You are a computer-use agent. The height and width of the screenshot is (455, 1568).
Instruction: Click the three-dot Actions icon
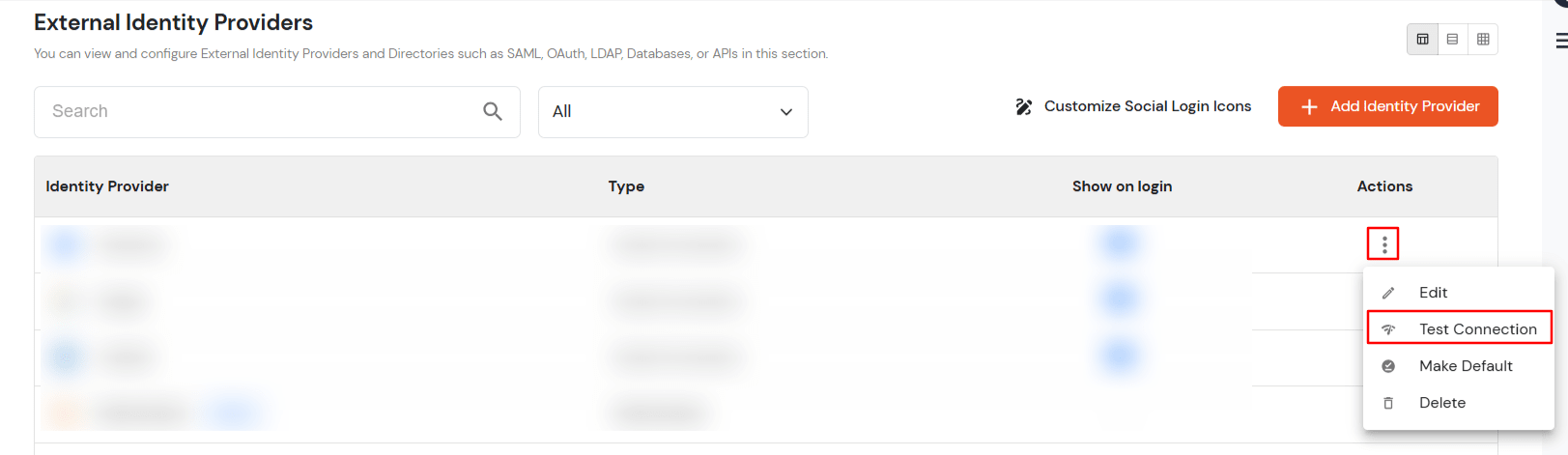click(x=1383, y=244)
